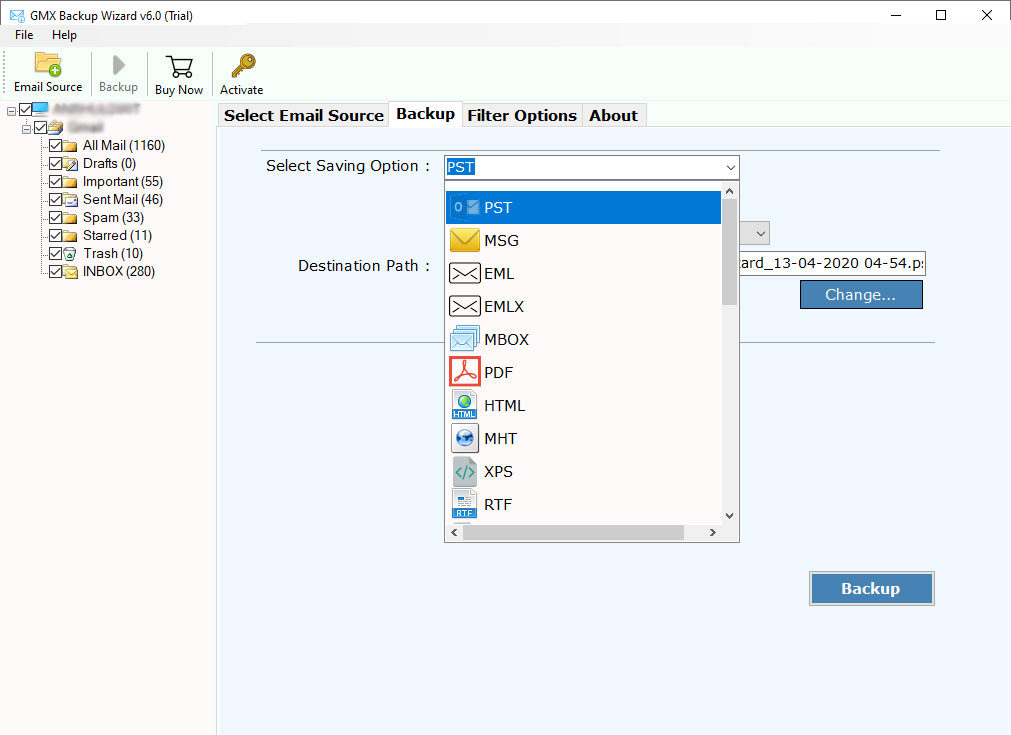Viewport: 1011px width, 735px height.
Task: Click the blue Backup button
Action: [871, 589]
